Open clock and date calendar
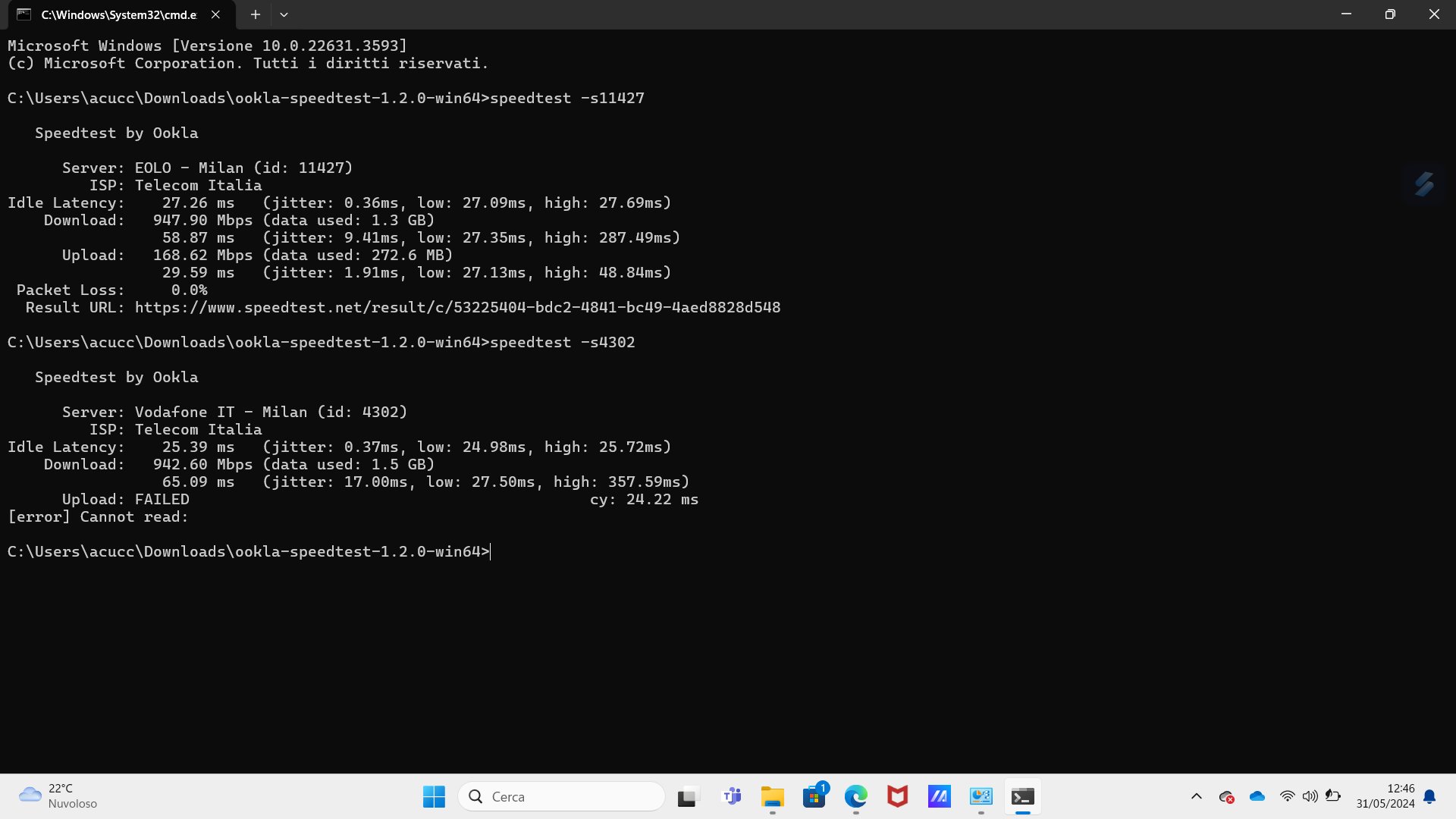The width and height of the screenshot is (1456, 819). 1385,796
